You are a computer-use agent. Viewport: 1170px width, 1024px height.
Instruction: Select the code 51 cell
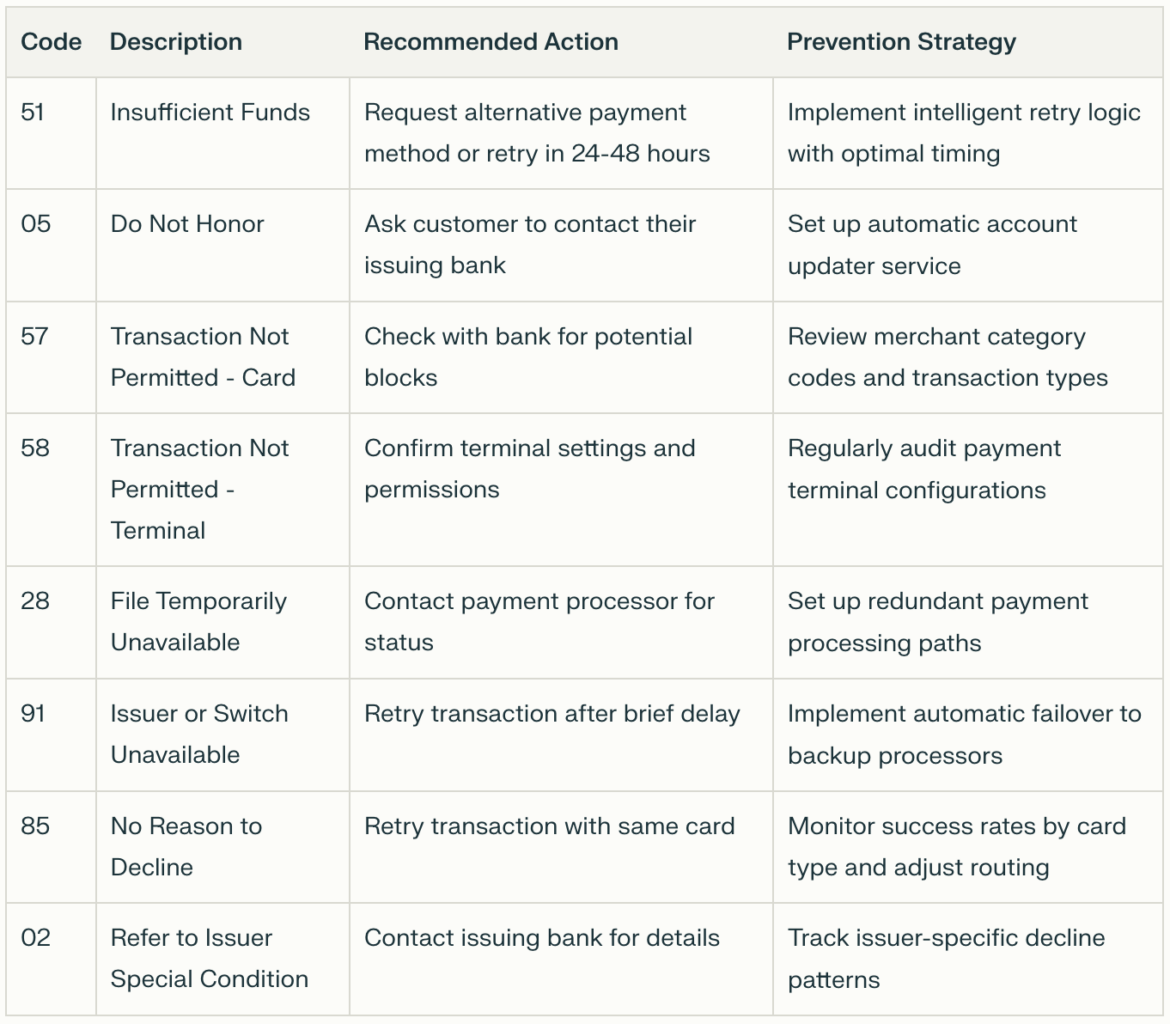pyautogui.click(x=33, y=112)
